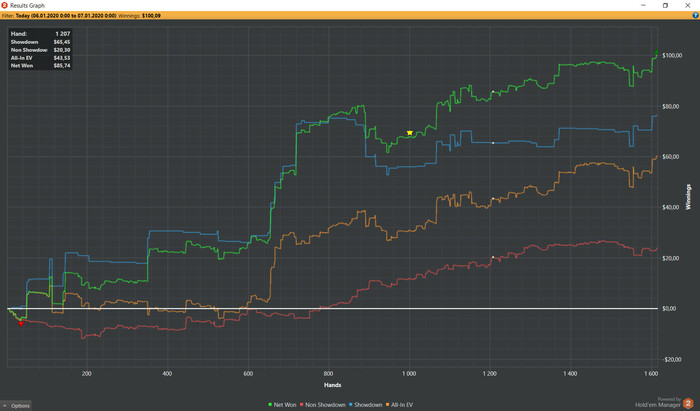Click the $80,00 y-axis label
700x411 pixels.
[671, 106]
